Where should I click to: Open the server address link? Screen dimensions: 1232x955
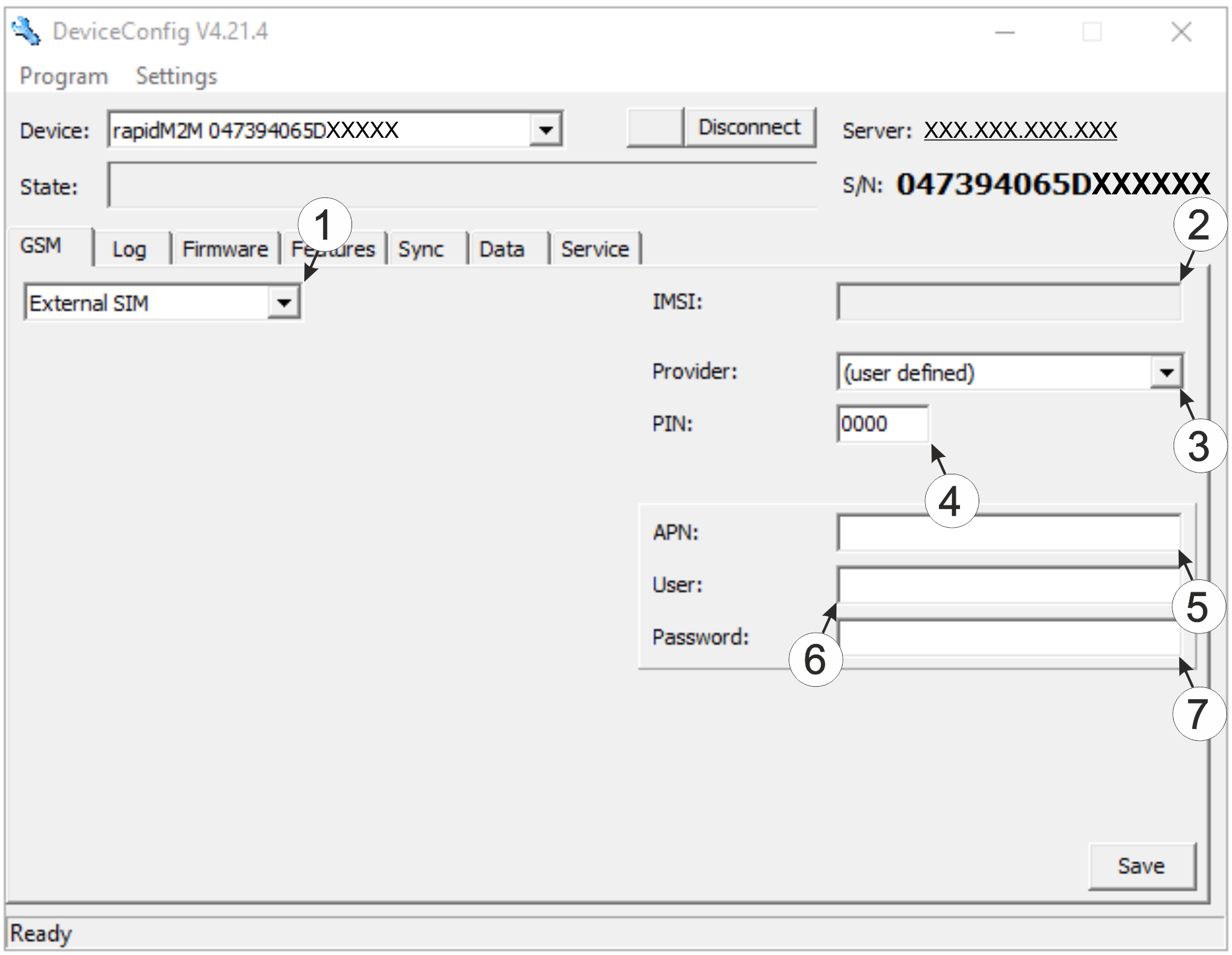(x=1020, y=130)
